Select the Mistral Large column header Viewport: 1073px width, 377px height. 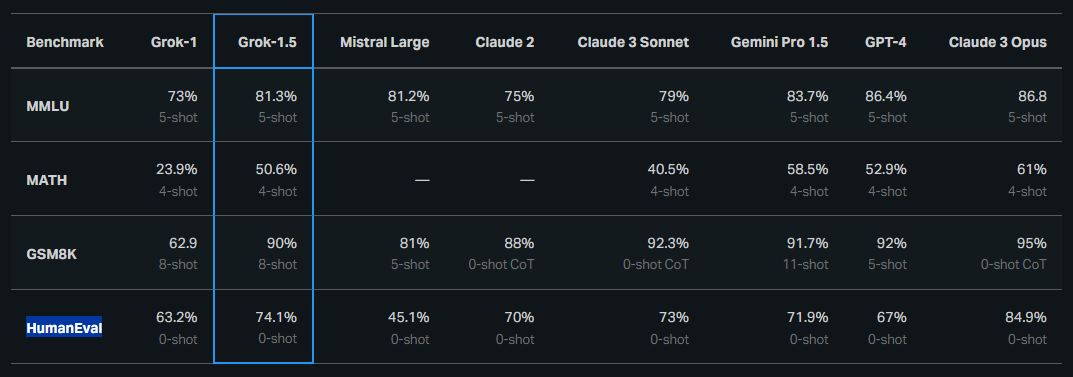click(385, 42)
